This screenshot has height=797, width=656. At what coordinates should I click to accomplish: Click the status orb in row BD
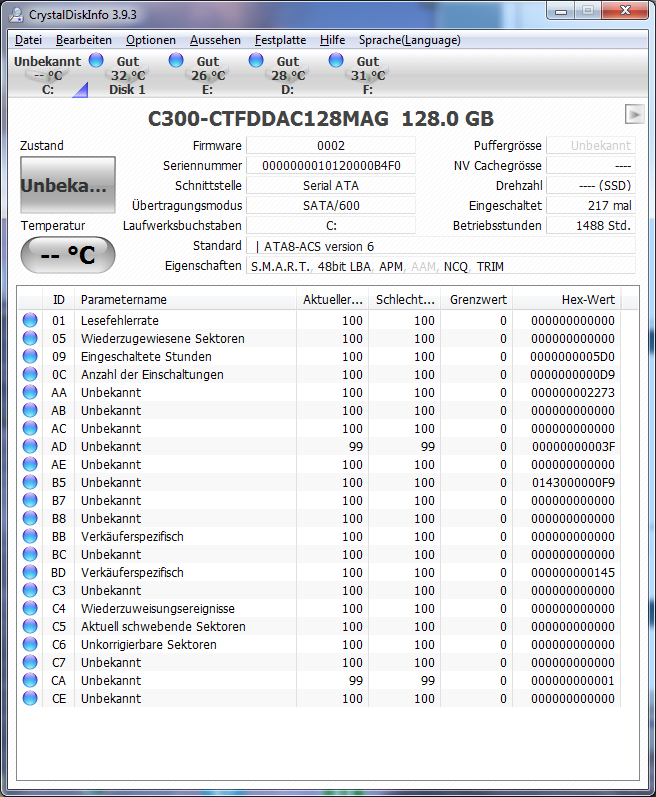tap(30, 572)
